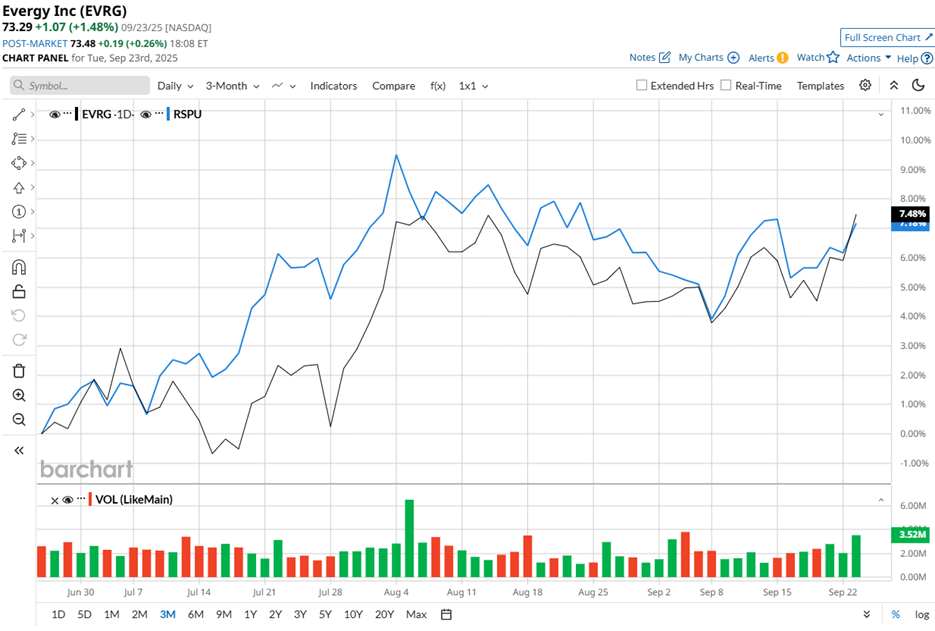Image resolution: width=935 pixels, height=631 pixels.
Task: Toggle log scale mode
Action: pos(922,614)
